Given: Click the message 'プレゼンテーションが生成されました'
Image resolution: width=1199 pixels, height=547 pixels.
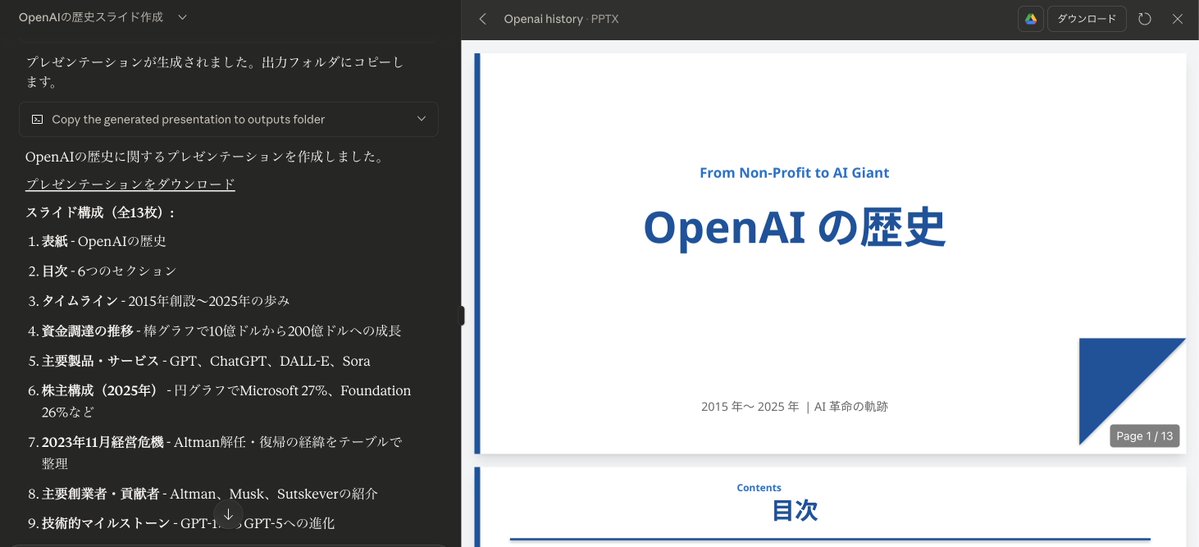Looking at the screenshot, I should [x=214, y=72].
